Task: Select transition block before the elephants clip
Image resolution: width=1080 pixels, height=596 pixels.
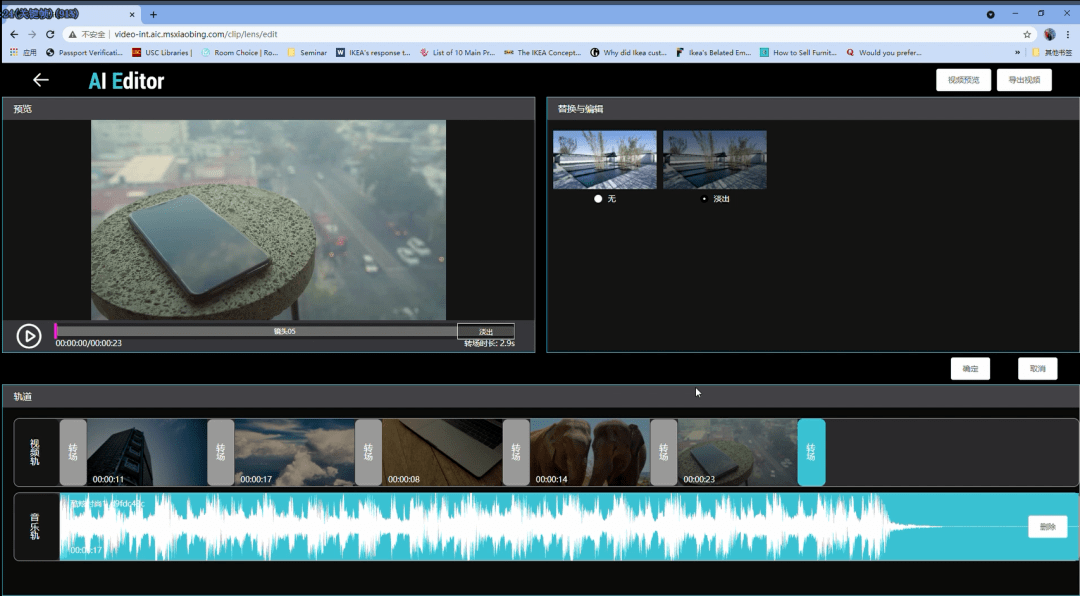Action: (516, 452)
